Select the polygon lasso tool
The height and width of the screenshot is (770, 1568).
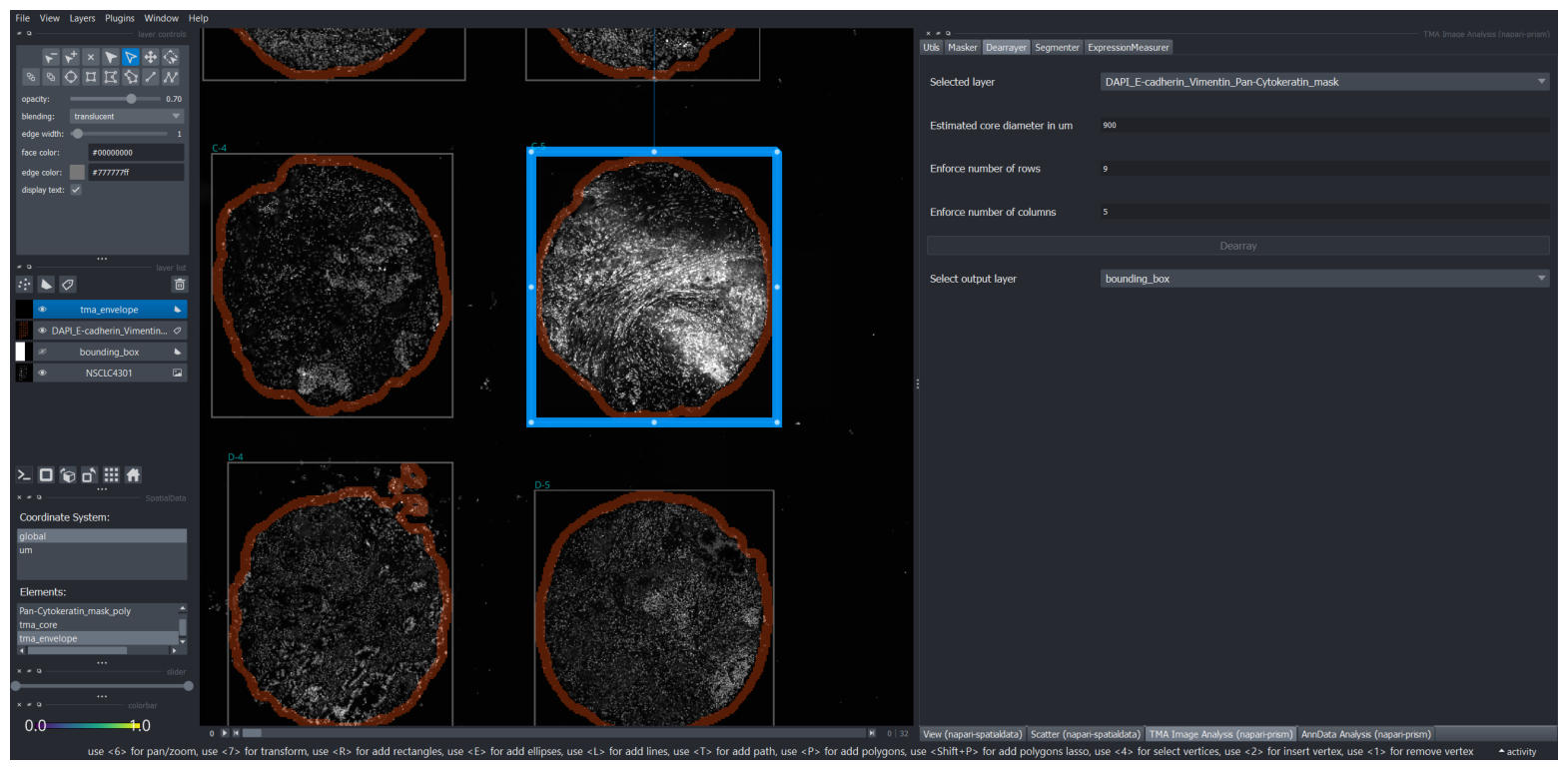click(x=131, y=77)
